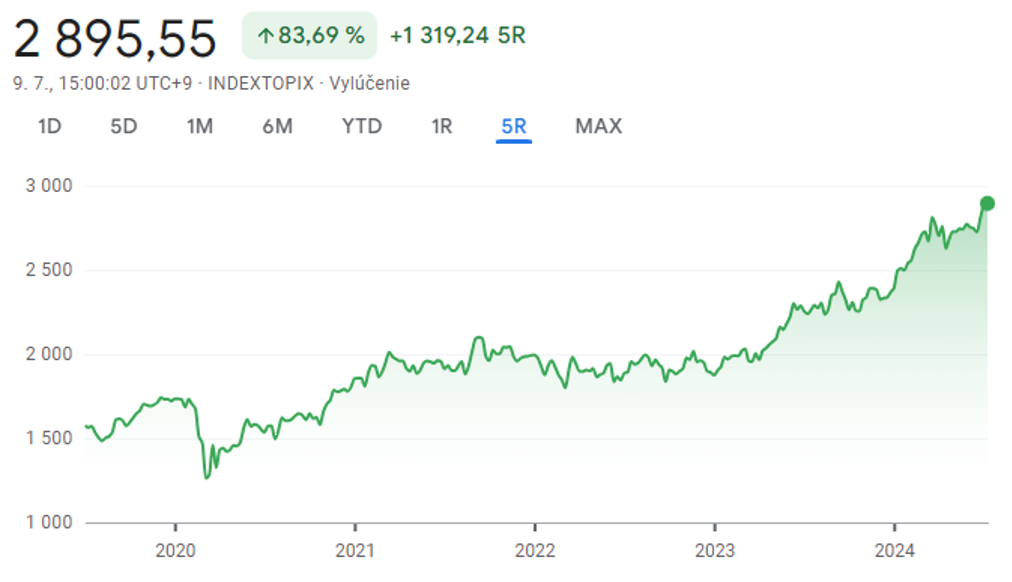The image size is (1012, 582).
Task: Select the 1R one-year range tab
Action: click(441, 126)
